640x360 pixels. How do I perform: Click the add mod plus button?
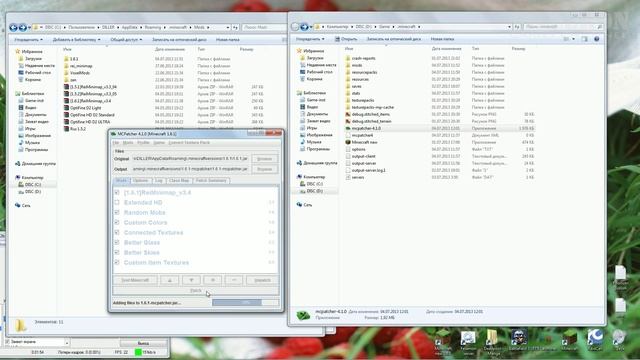click(x=213, y=280)
